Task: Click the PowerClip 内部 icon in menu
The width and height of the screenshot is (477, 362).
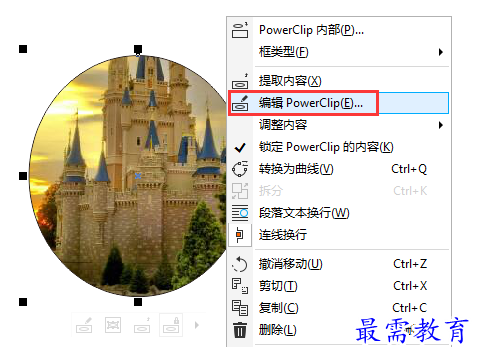Action: 240,30
